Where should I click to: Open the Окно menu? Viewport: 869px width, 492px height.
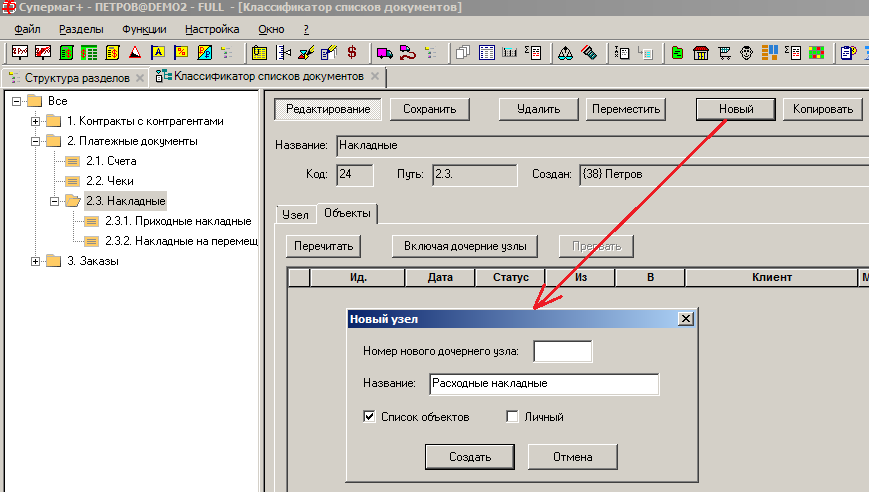point(271,29)
